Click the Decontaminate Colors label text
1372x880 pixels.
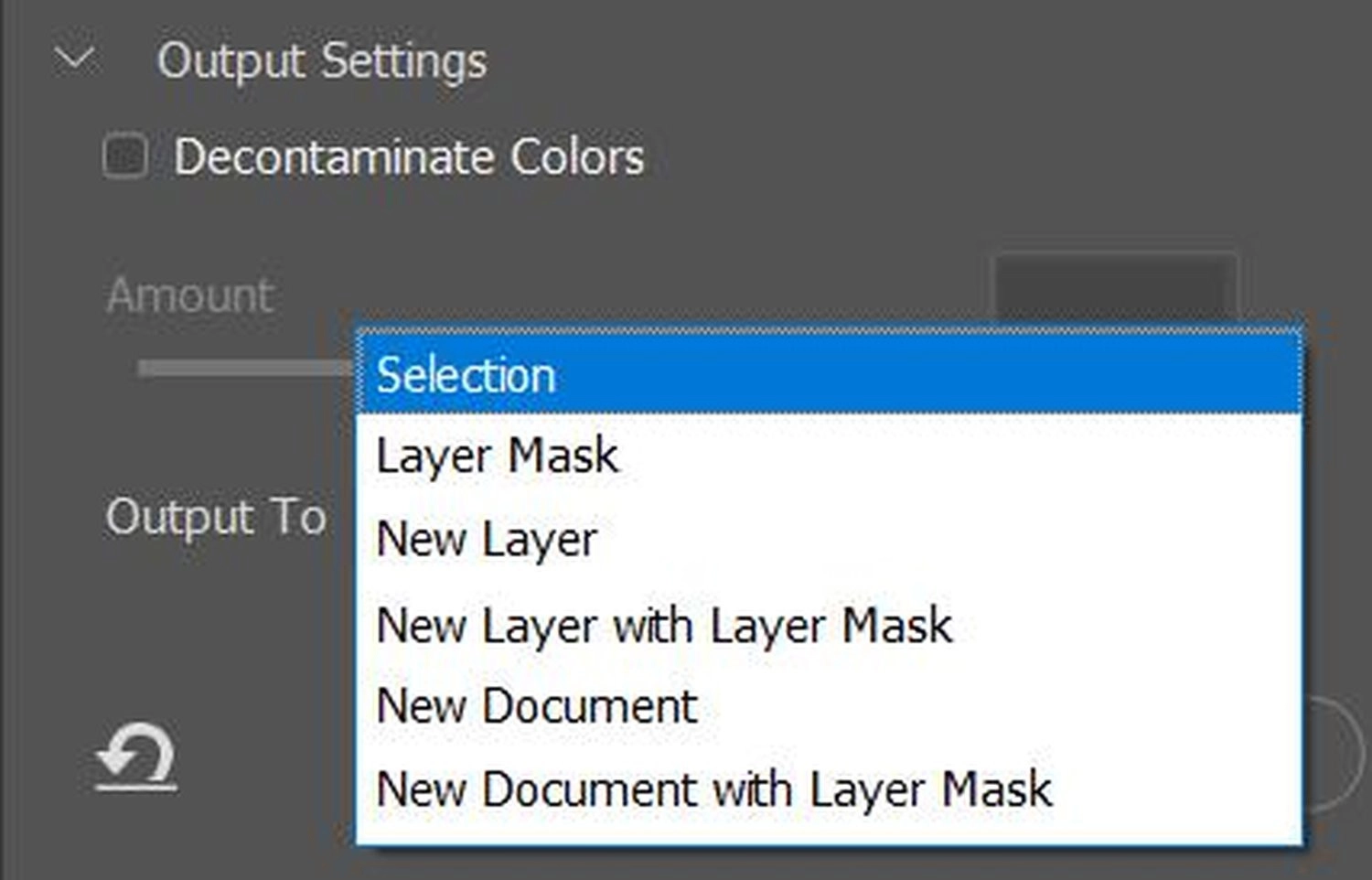[409, 156]
